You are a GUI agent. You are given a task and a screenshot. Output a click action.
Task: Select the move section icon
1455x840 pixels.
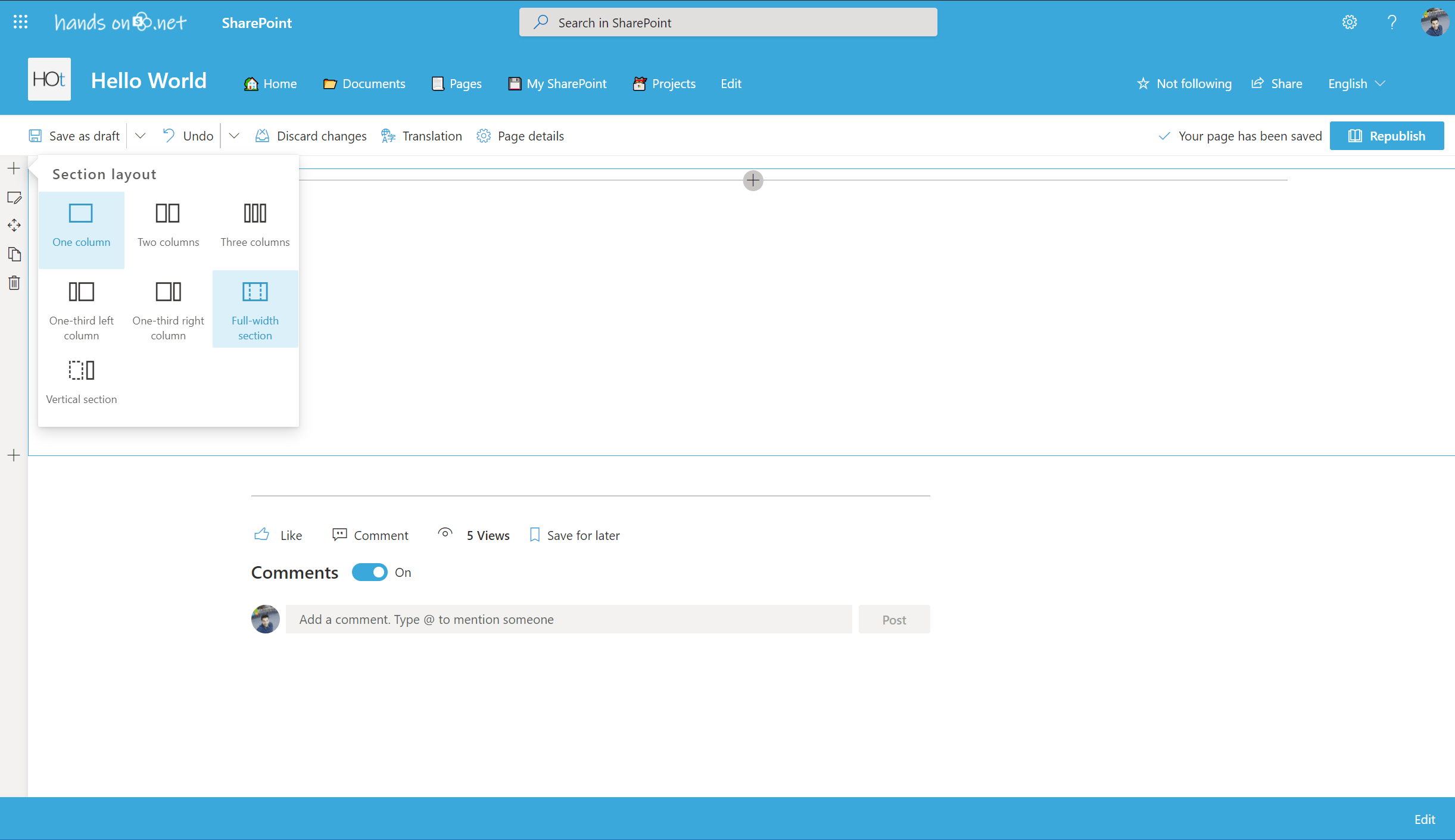point(14,225)
